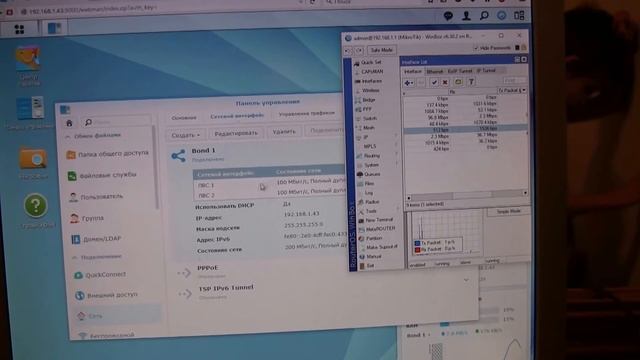Image resolution: width=640 pixels, height=360 pixels.
Task: Click Удалить button
Action: tap(284, 131)
